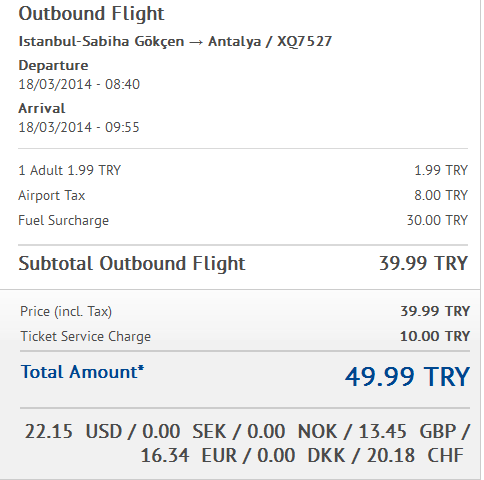Click the Airport Tax label
This screenshot has height=480, width=484.
(52, 196)
